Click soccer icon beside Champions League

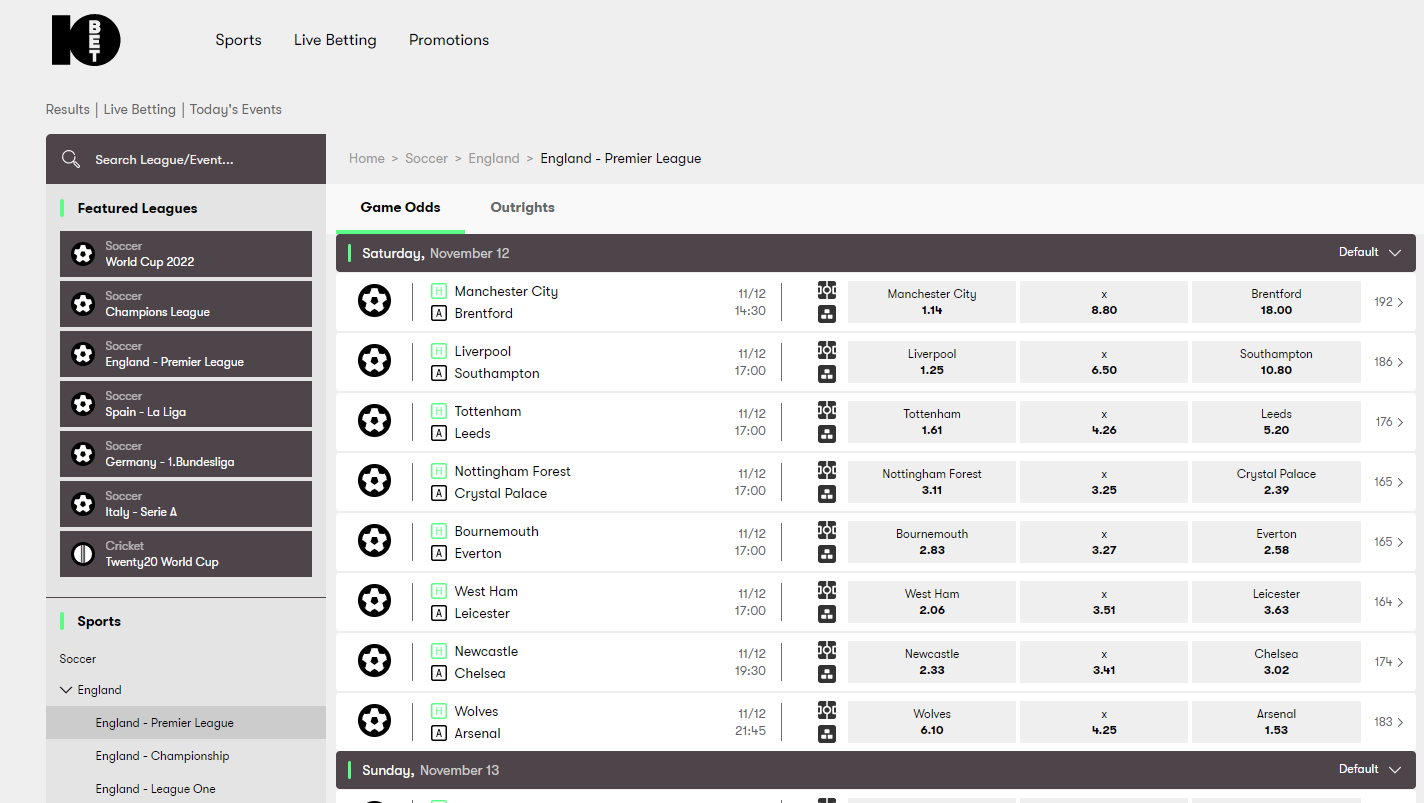[83, 304]
